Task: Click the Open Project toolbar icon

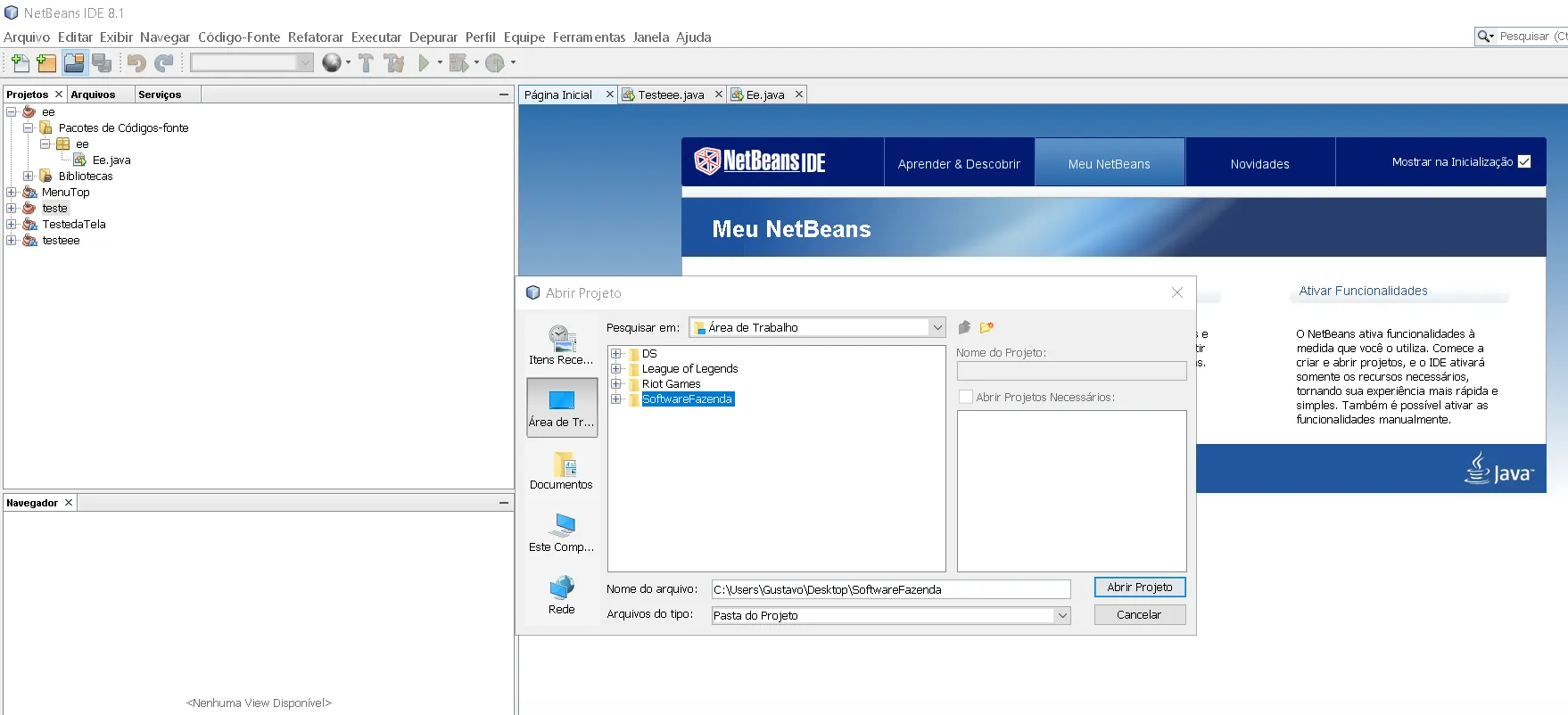Action: click(x=74, y=62)
